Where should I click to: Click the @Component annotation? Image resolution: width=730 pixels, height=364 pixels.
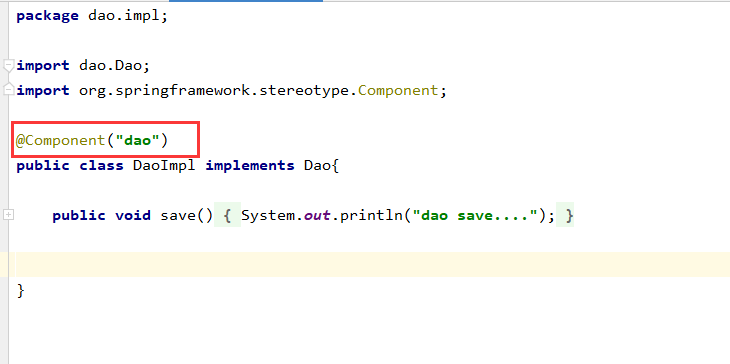[61, 140]
